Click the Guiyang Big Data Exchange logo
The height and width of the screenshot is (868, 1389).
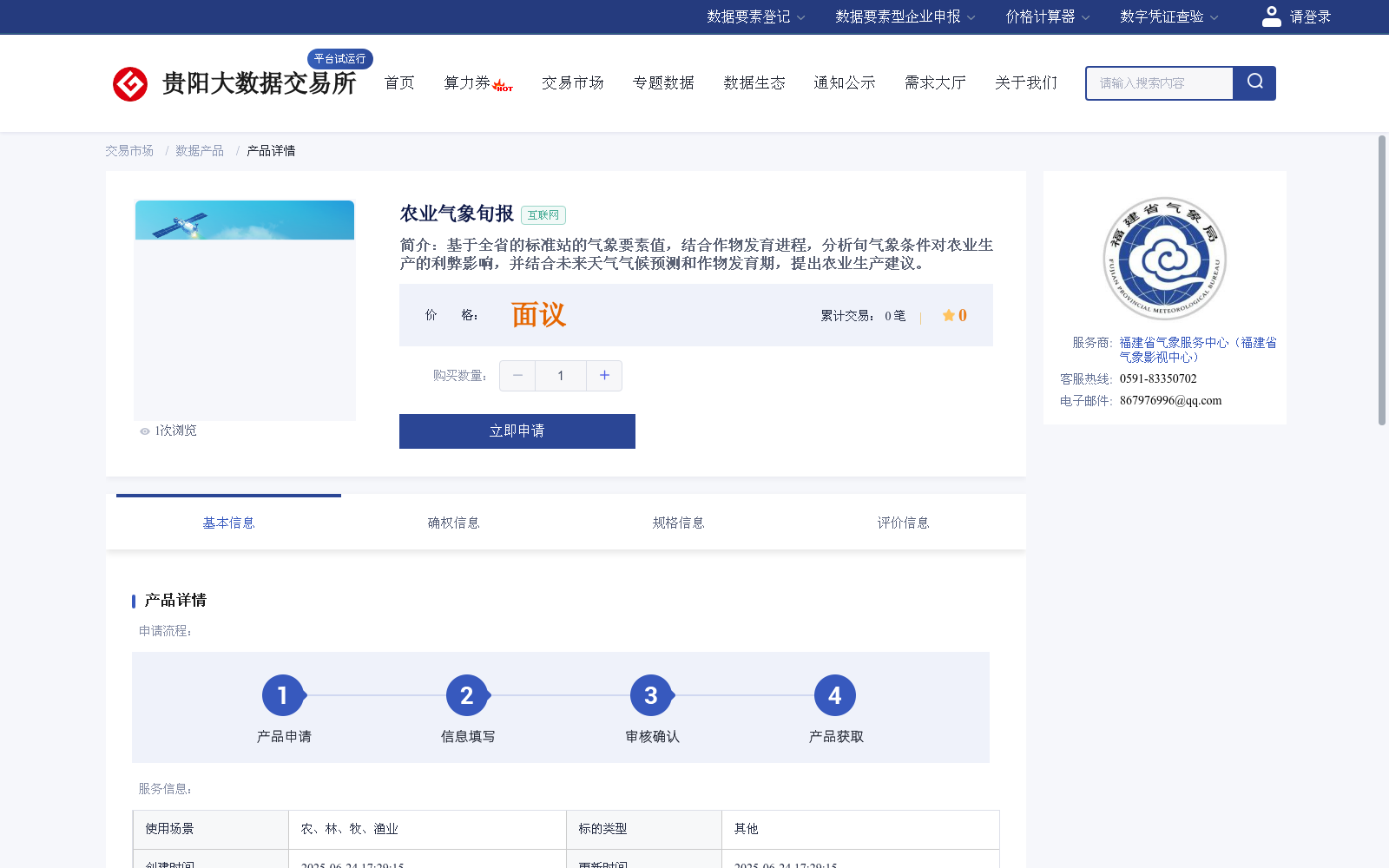(x=234, y=83)
